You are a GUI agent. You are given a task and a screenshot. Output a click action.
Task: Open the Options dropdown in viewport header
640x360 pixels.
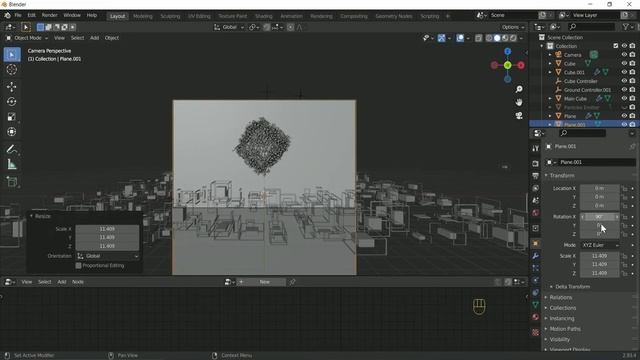tap(513, 27)
